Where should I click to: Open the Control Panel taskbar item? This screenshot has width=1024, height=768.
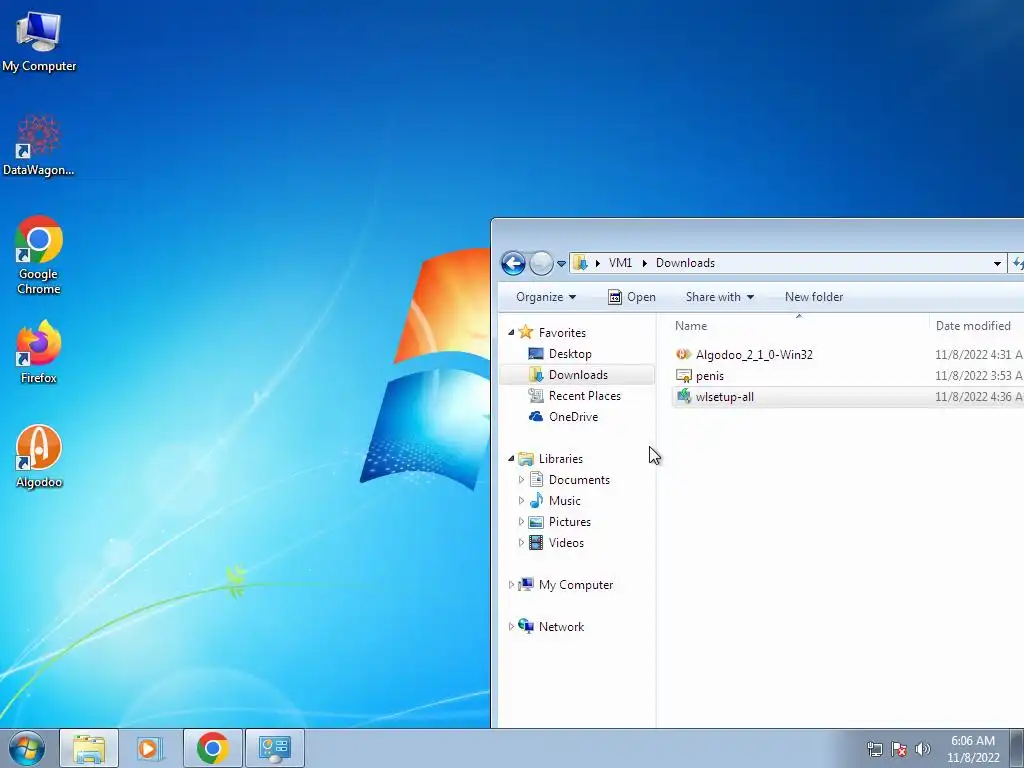point(274,748)
